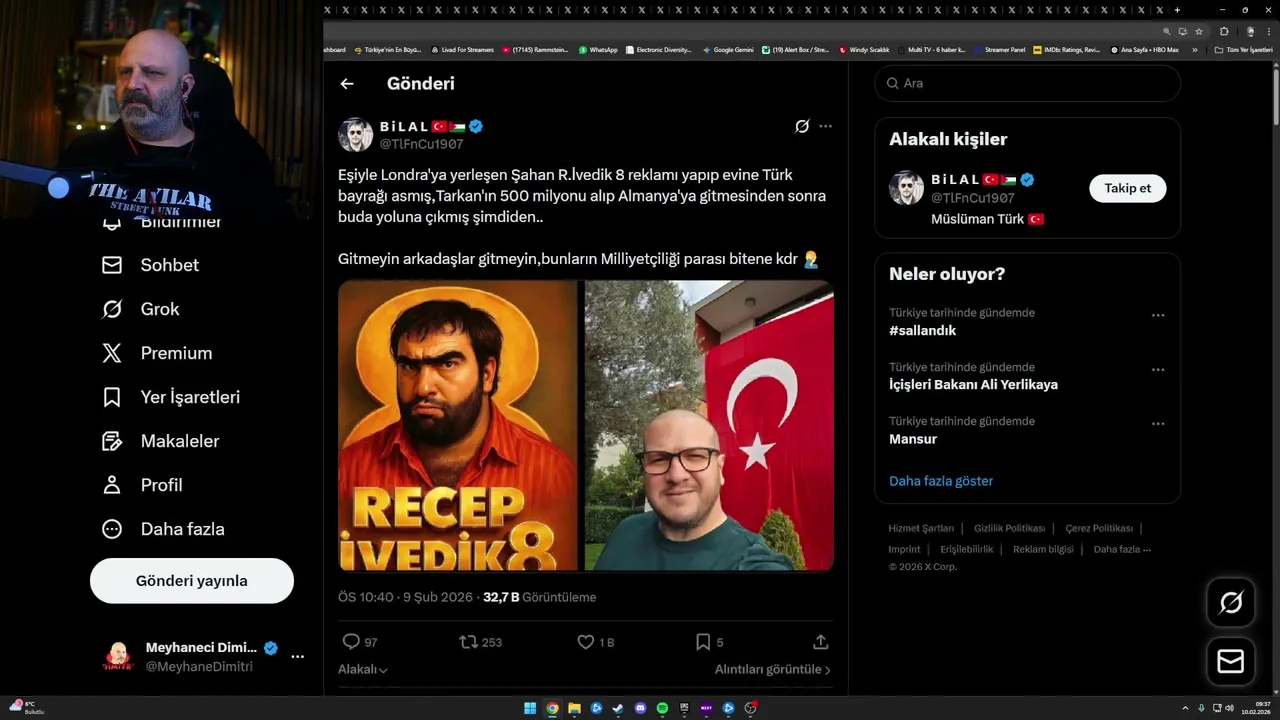The height and width of the screenshot is (720, 1280).
Task: Open more options for Mansur trend
Action: tap(1158, 423)
